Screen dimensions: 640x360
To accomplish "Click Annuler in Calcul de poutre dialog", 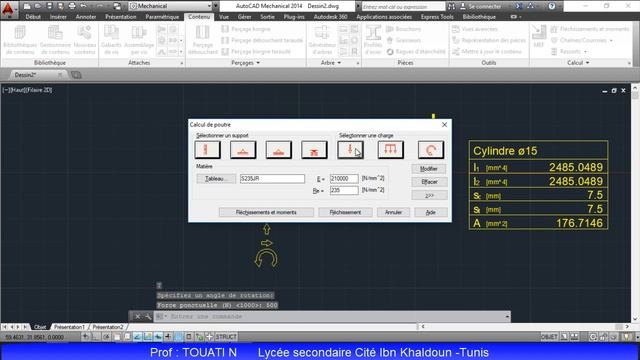I will click(x=393, y=212).
